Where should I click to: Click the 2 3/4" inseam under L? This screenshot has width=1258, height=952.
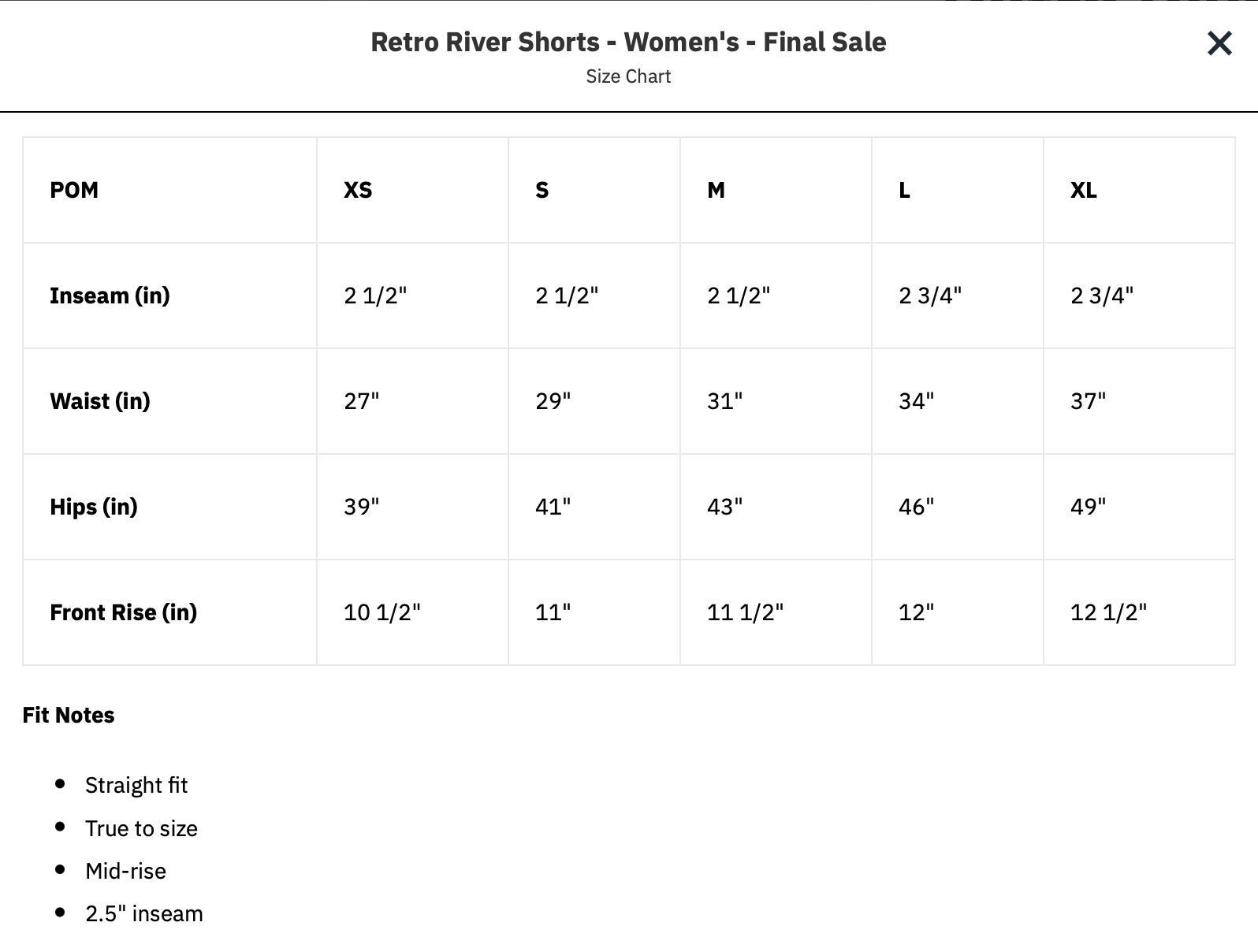pos(930,296)
